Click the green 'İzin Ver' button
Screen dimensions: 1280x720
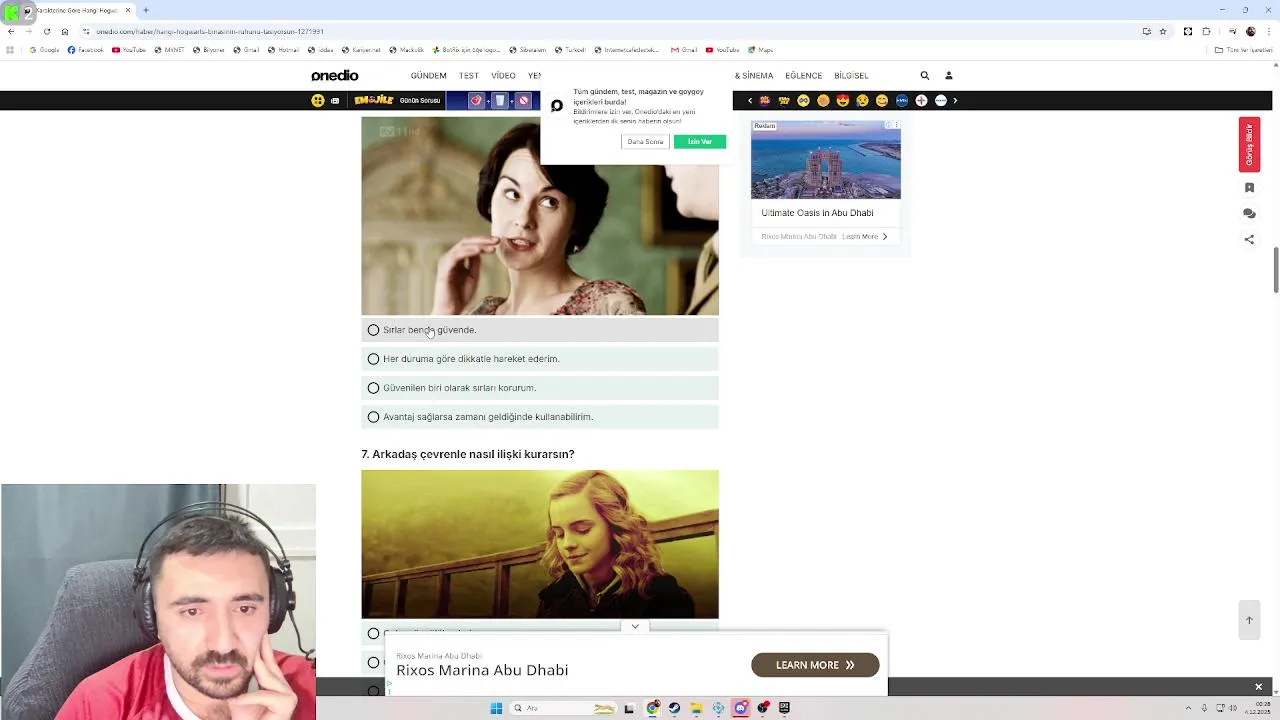coord(700,142)
